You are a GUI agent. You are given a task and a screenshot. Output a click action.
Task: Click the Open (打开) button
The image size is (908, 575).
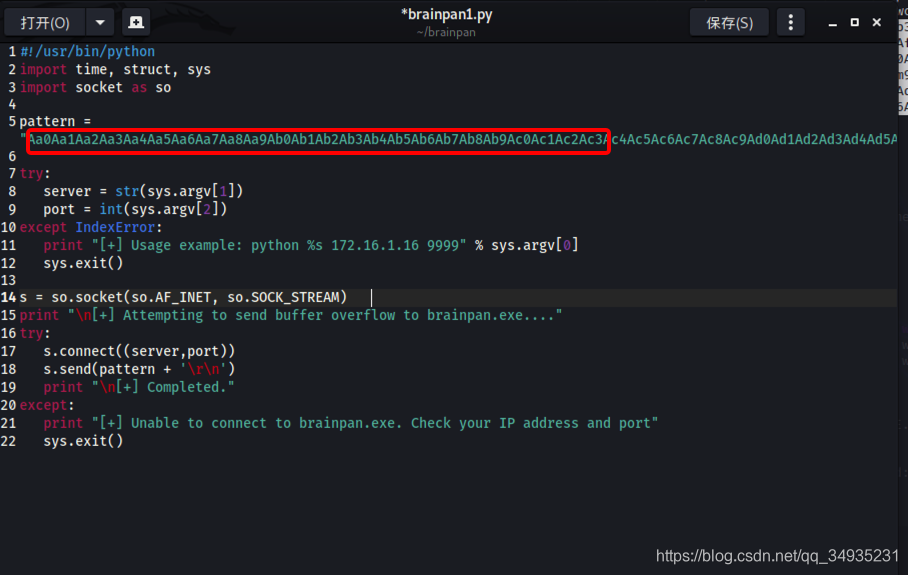[45, 23]
